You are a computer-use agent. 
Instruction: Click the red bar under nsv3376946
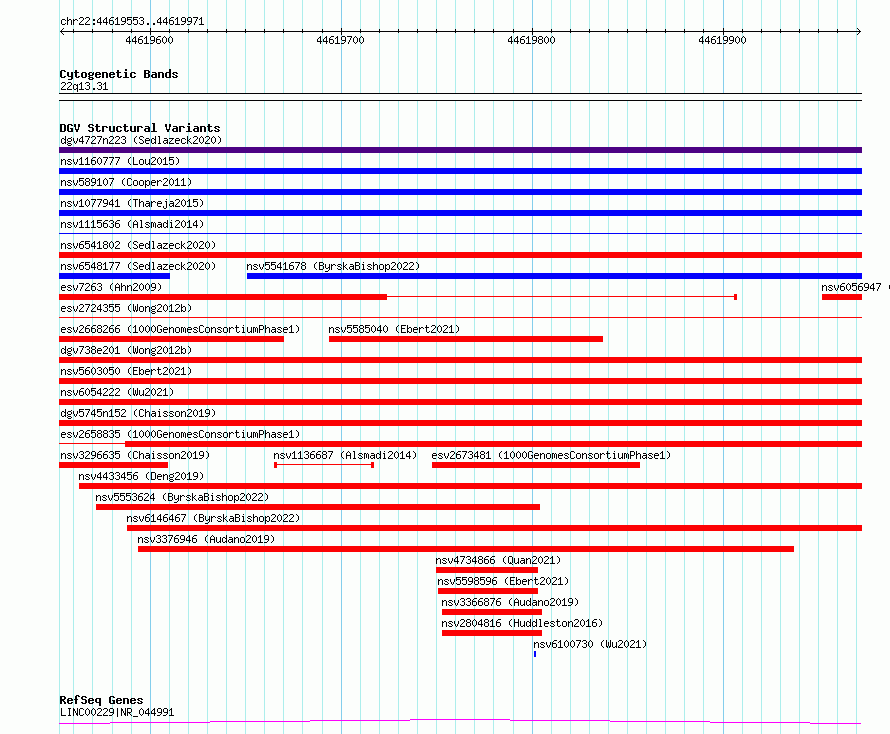tap(466, 549)
